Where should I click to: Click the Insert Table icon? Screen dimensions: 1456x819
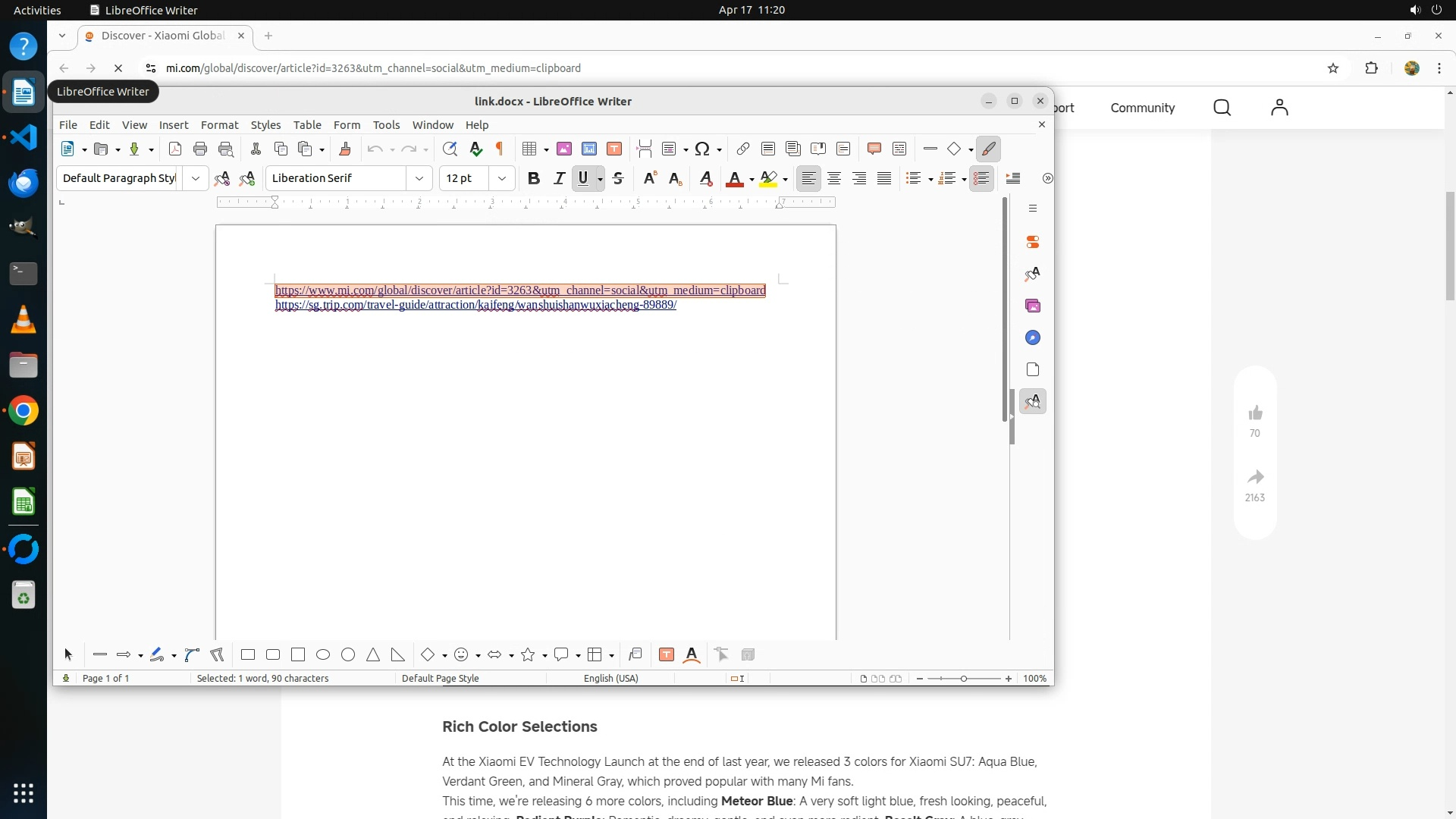[530, 149]
